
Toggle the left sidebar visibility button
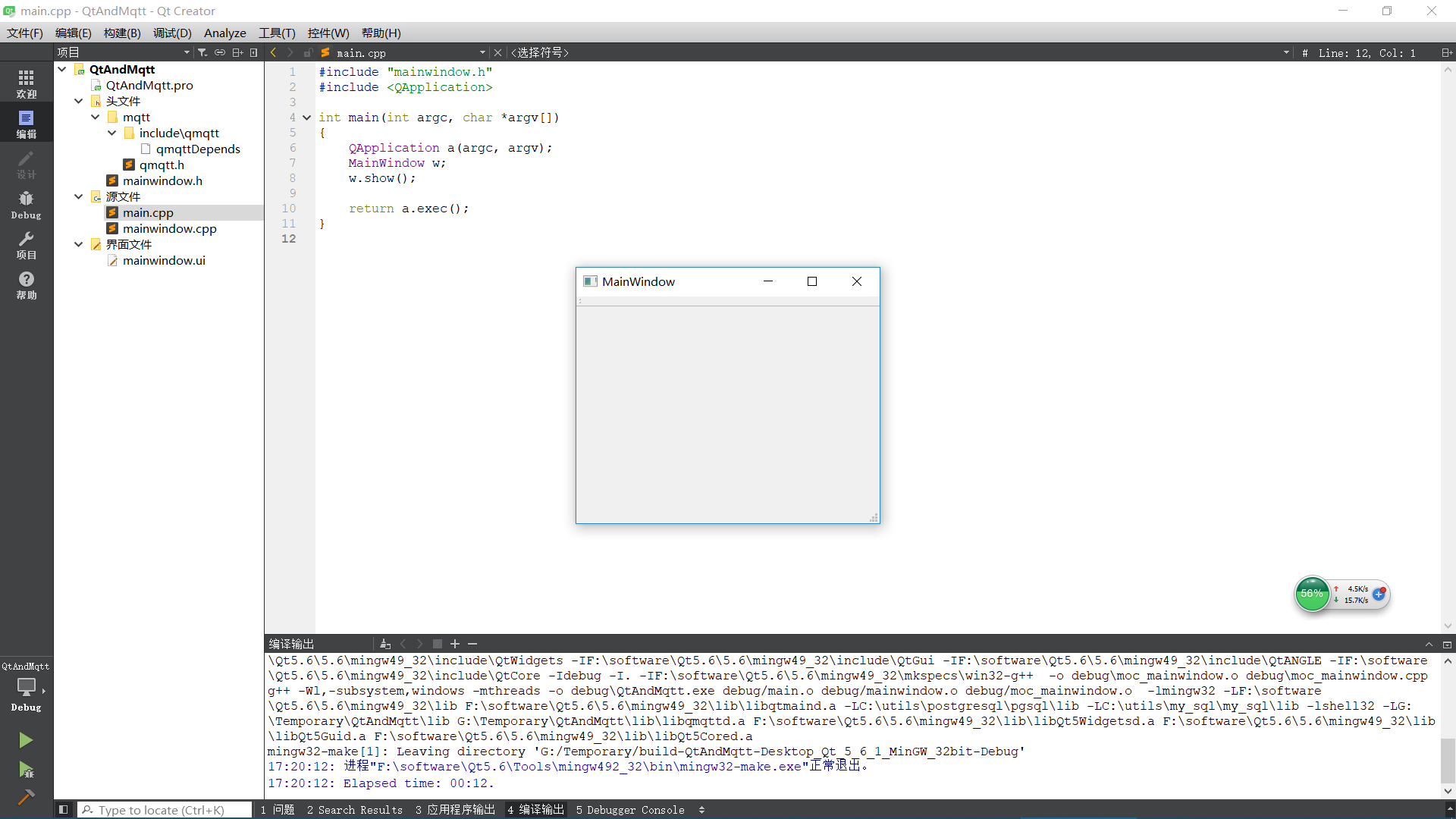point(64,809)
